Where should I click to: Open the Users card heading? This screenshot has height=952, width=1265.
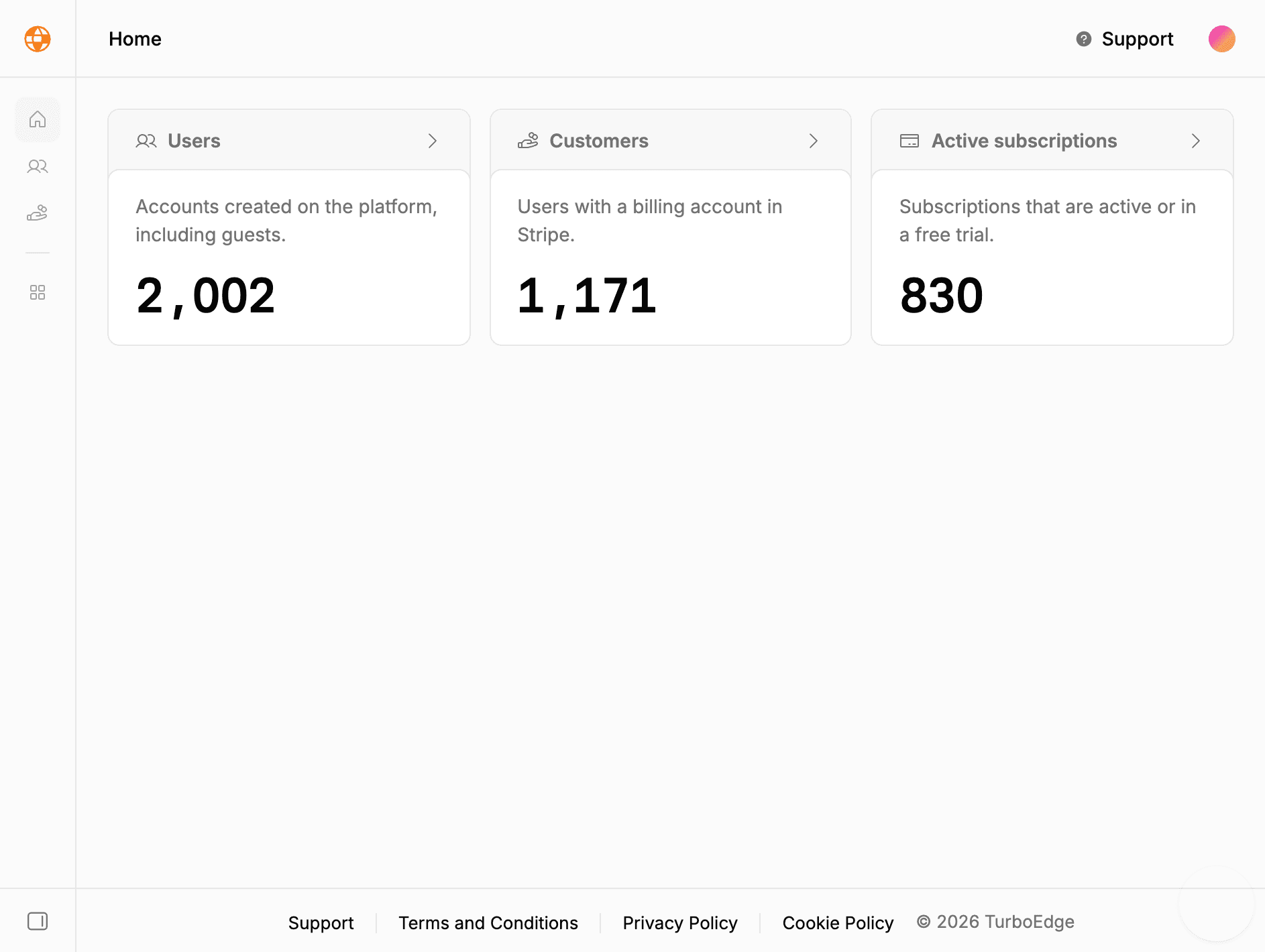coord(194,141)
